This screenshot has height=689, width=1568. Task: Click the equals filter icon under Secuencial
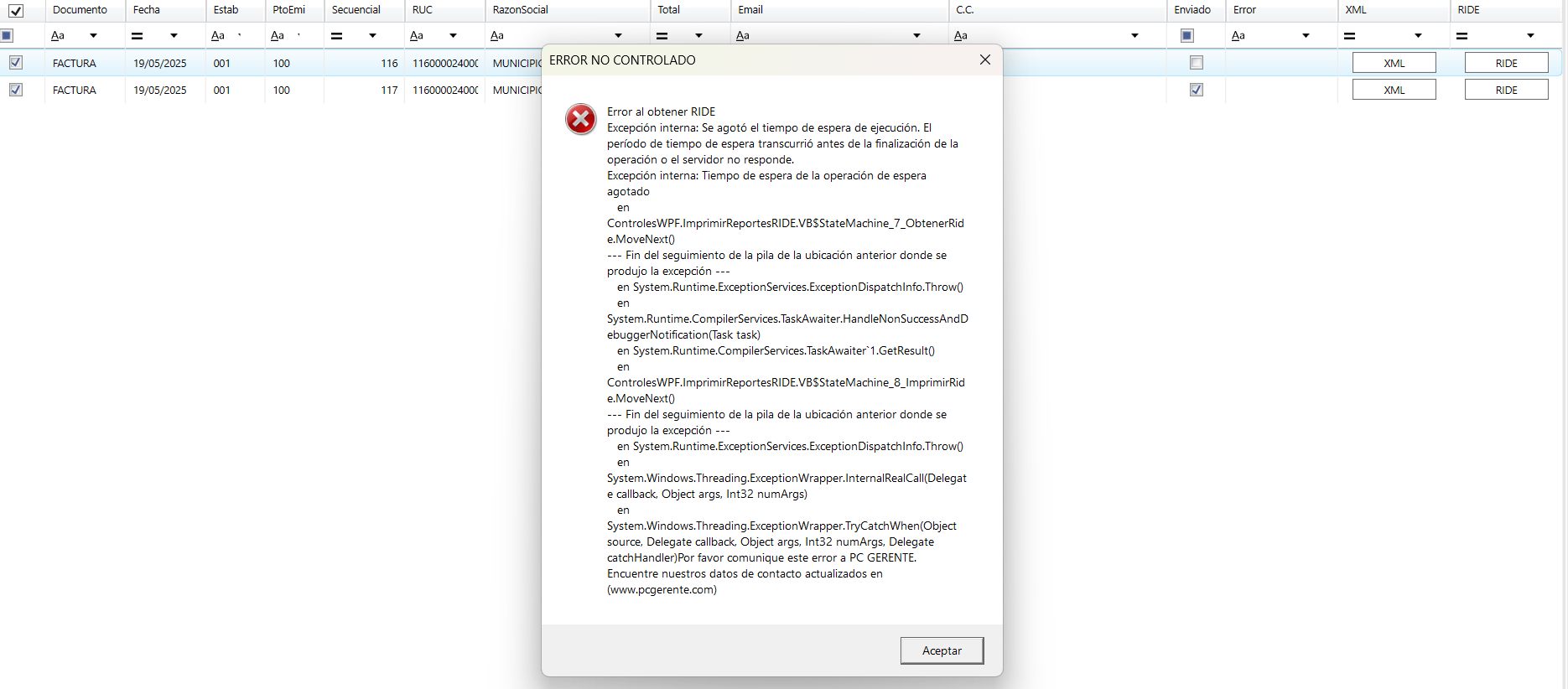coord(337,35)
